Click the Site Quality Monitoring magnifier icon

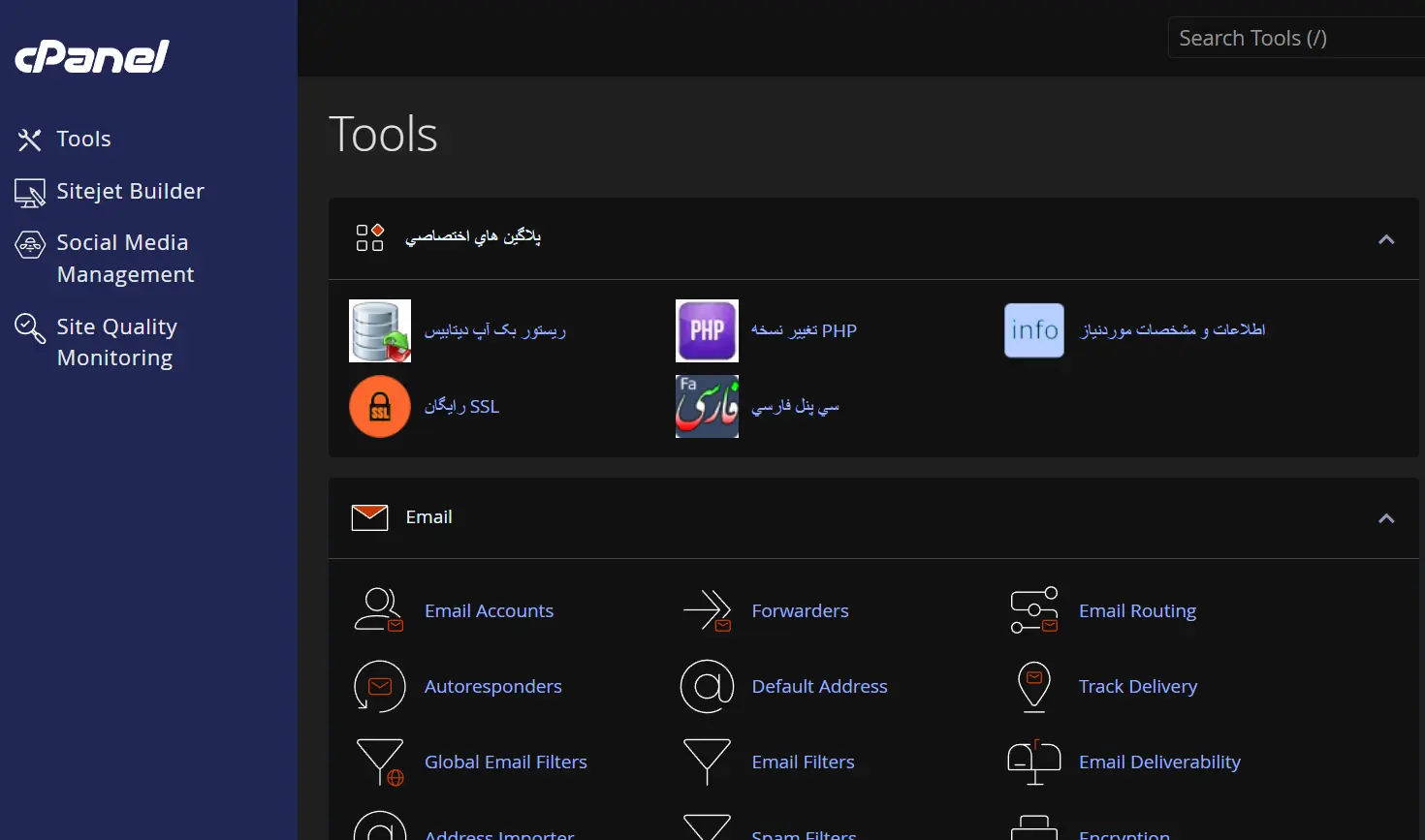coord(30,328)
